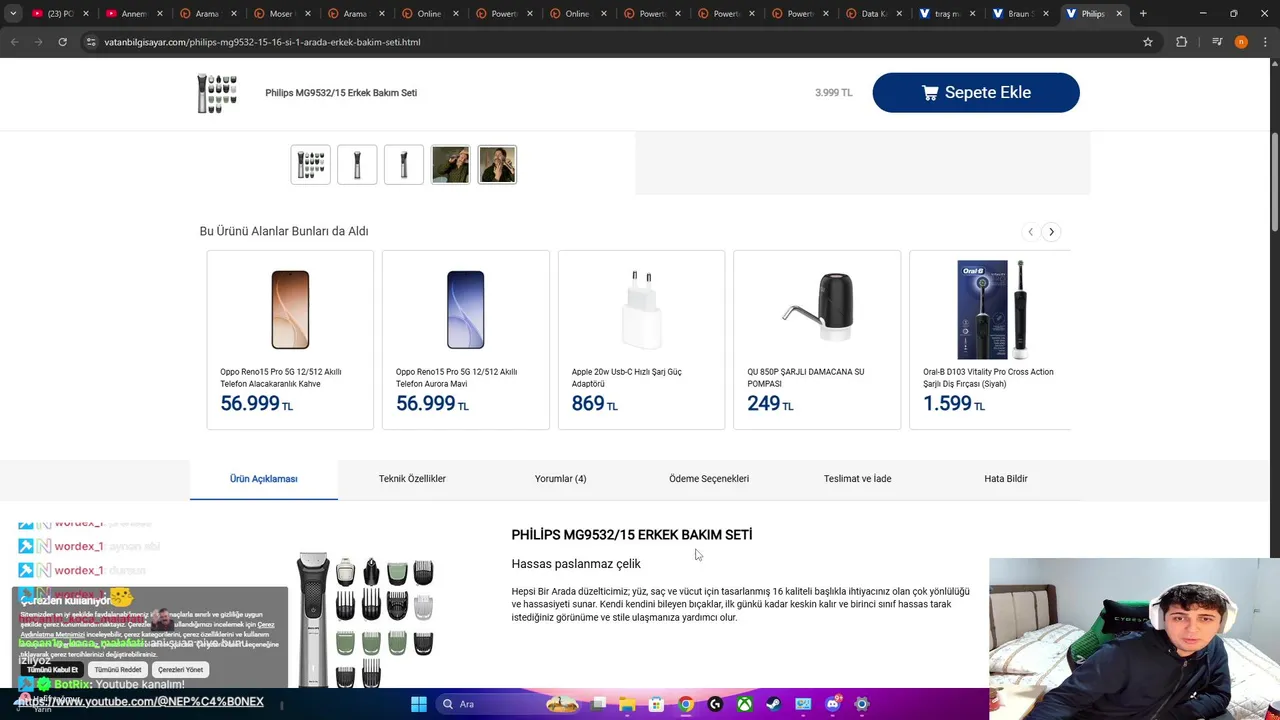This screenshot has height=720, width=1280.
Task: Click the browser address bar URL
Action: pyautogui.click(x=262, y=42)
